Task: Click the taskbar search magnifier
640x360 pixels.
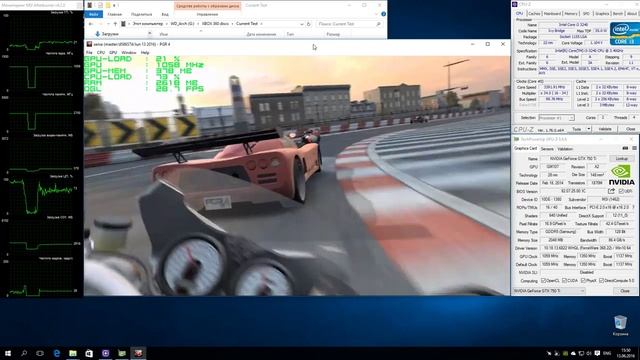Action: (24, 353)
